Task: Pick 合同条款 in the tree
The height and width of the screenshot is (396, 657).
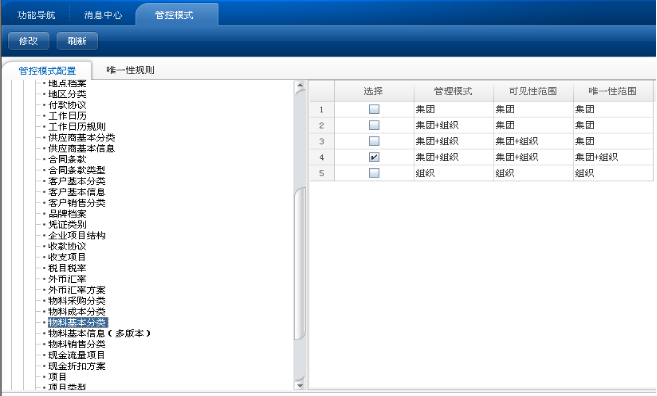Action: click(67, 159)
